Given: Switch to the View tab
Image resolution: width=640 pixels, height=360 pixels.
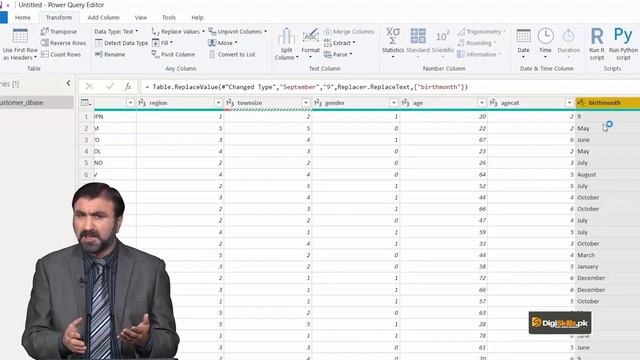Looking at the screenshot, I should click(x=141, y=18).
